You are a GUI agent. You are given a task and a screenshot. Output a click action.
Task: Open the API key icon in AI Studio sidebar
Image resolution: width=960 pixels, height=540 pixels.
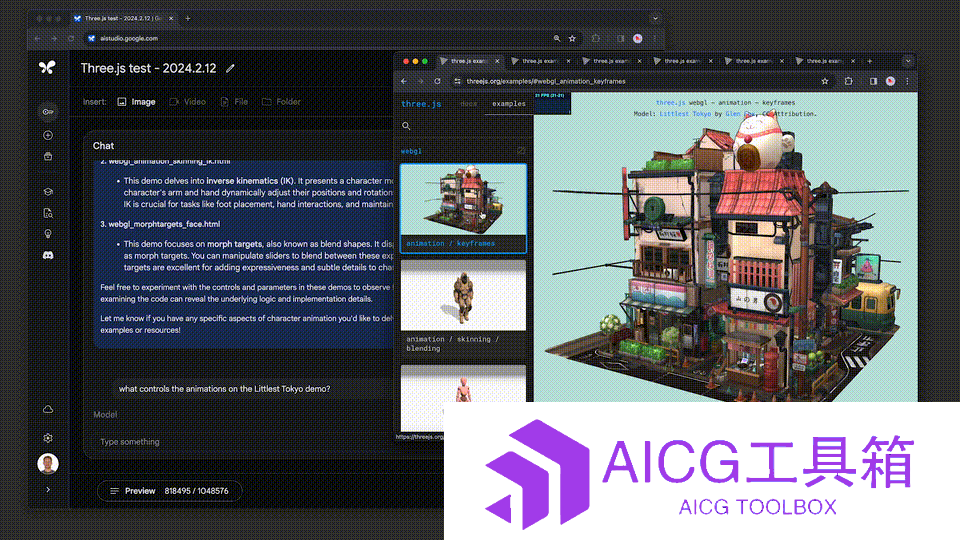coord(48,111)
